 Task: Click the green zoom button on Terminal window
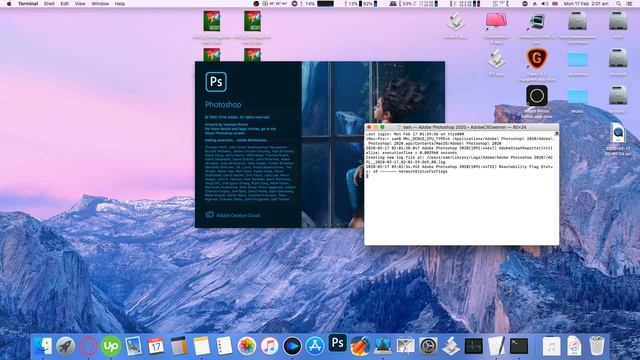[x=382, y=127]
